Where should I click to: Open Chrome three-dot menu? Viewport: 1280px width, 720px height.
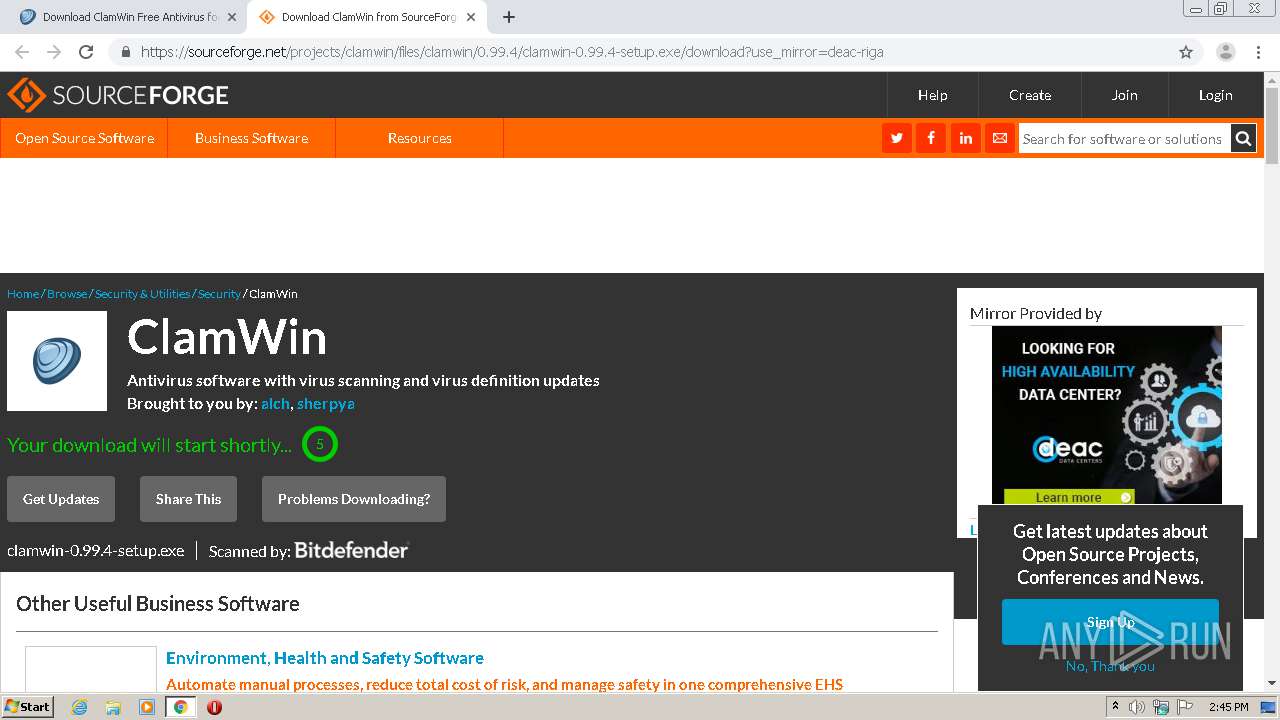(1257, 52)
